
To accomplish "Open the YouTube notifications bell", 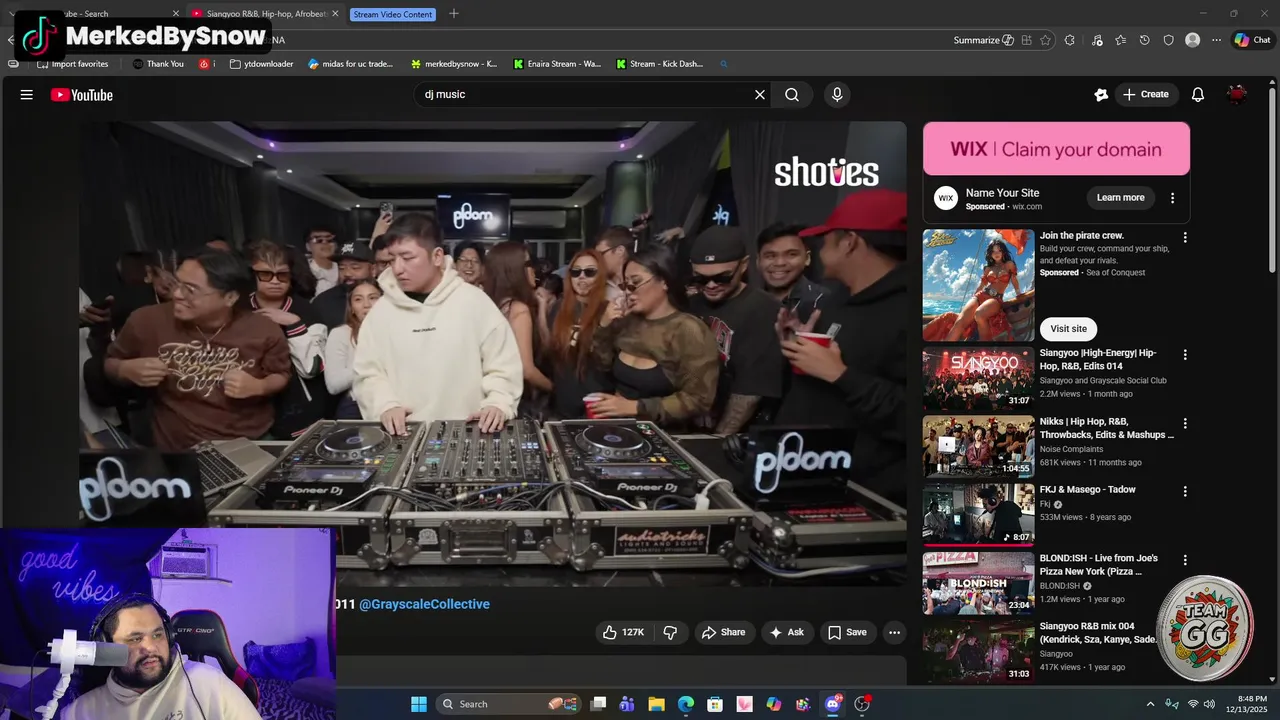I will [x=1198, y=95].
